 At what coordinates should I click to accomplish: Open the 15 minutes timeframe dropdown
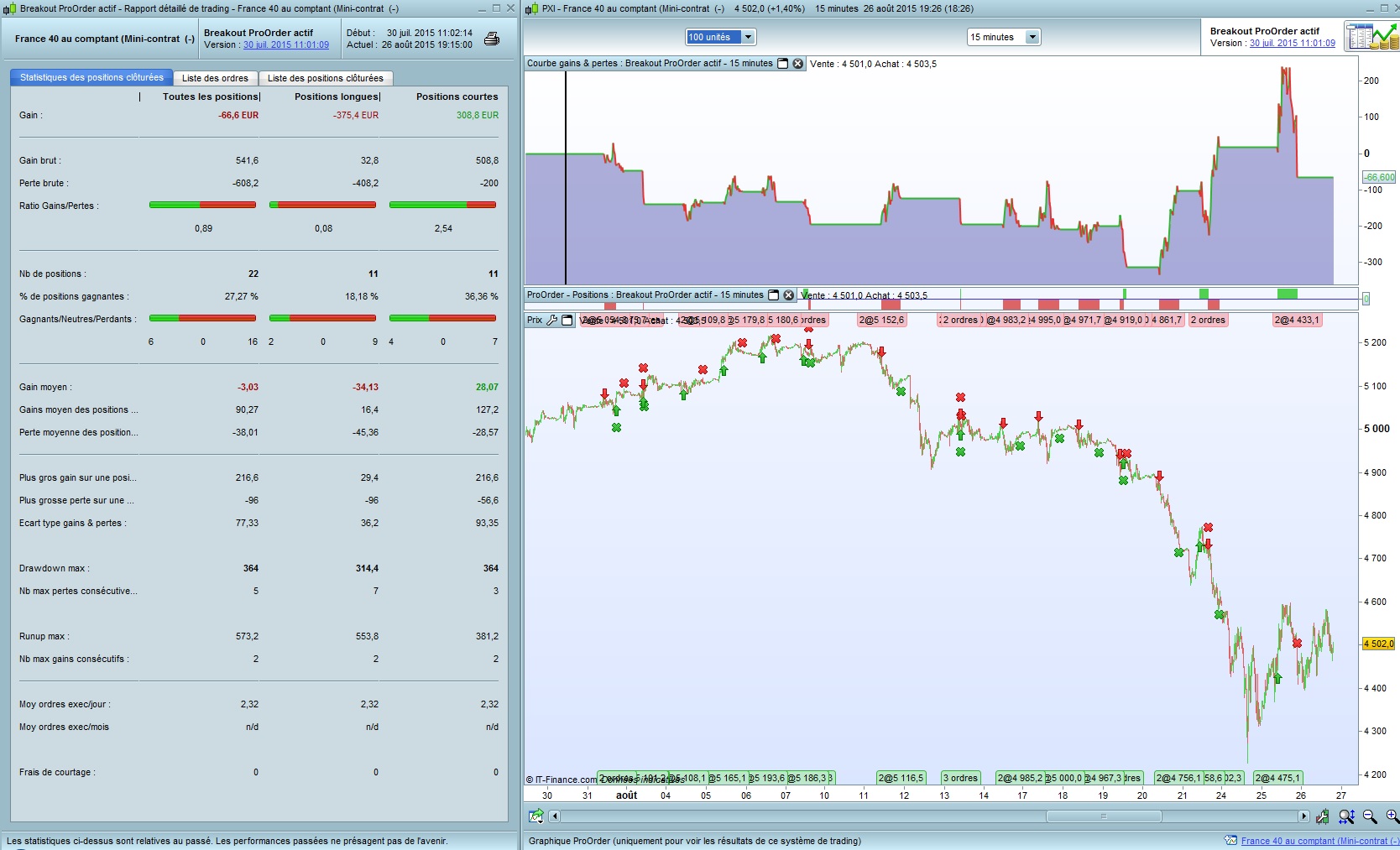(1032, 37)
